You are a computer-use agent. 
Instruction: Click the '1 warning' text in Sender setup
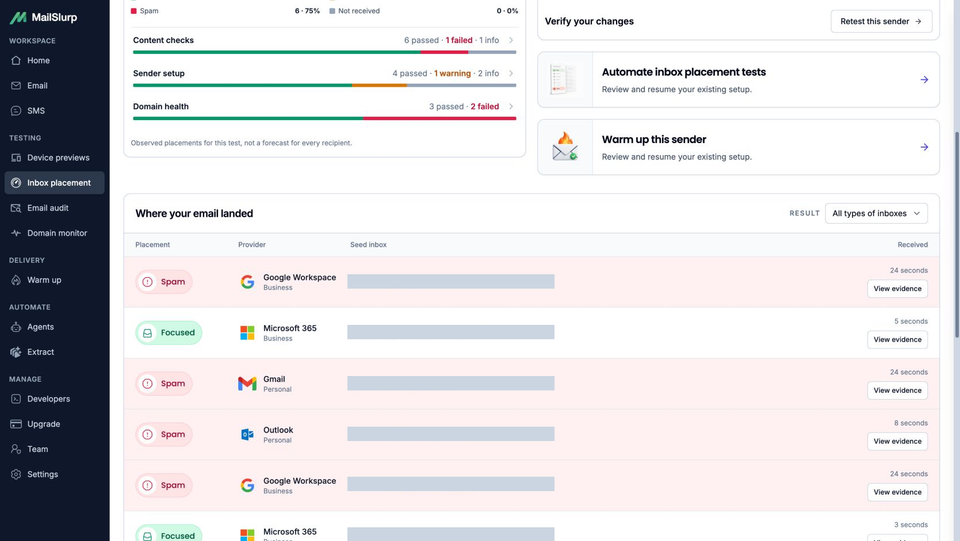point(452,73)
